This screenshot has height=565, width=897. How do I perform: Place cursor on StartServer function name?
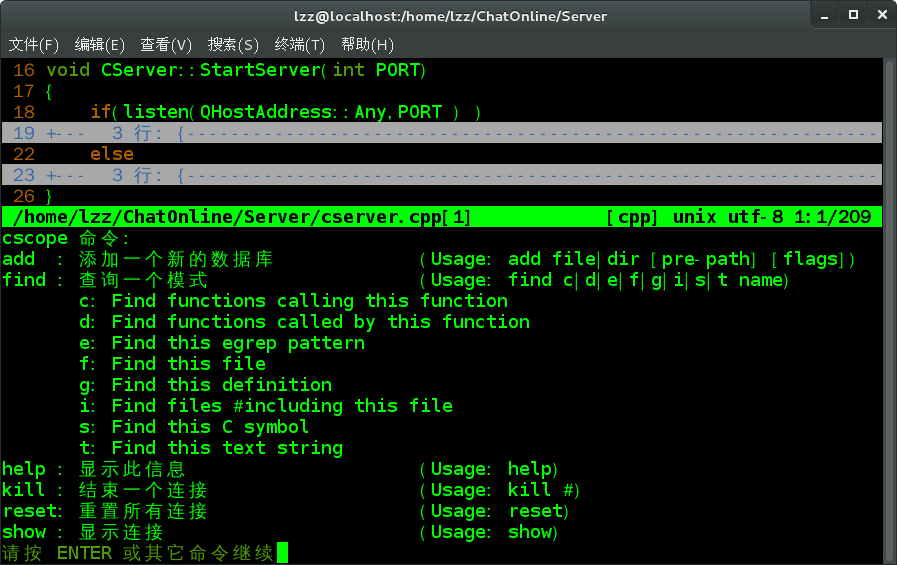pyautogui.click(x=260, y=70)
